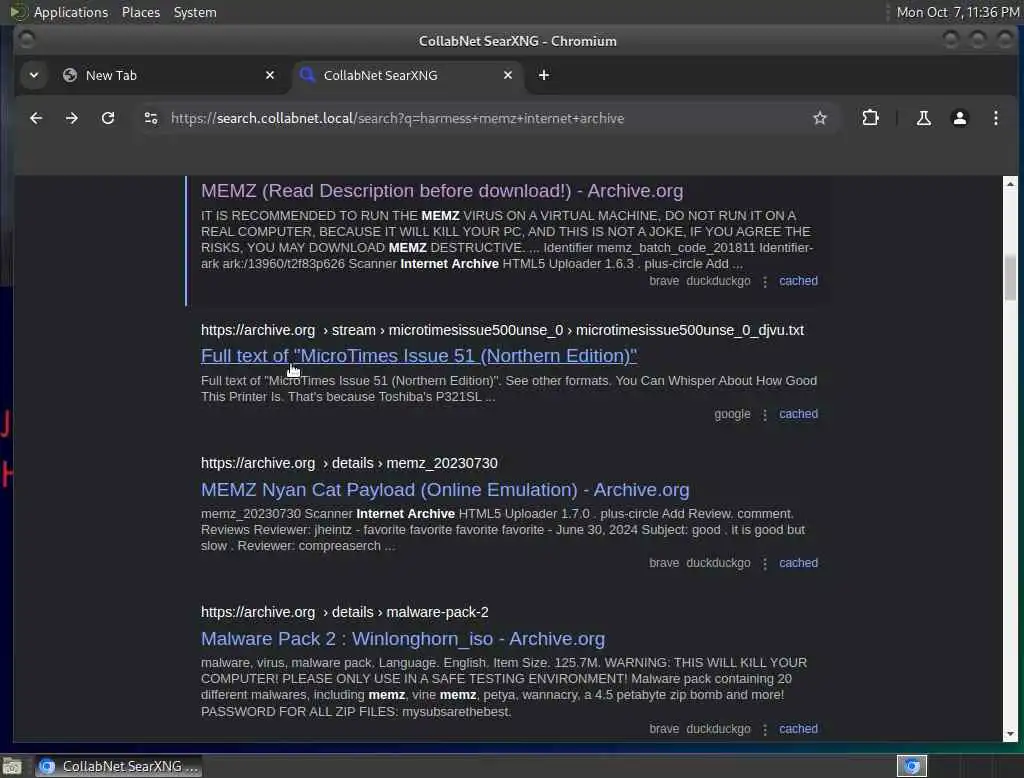
Task: Close the New Tab tab
Action: coord(270,75)
